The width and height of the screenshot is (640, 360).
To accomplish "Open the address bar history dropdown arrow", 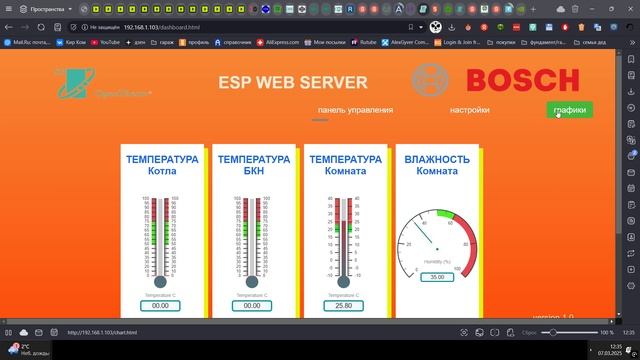I will (x=421, y=27).
